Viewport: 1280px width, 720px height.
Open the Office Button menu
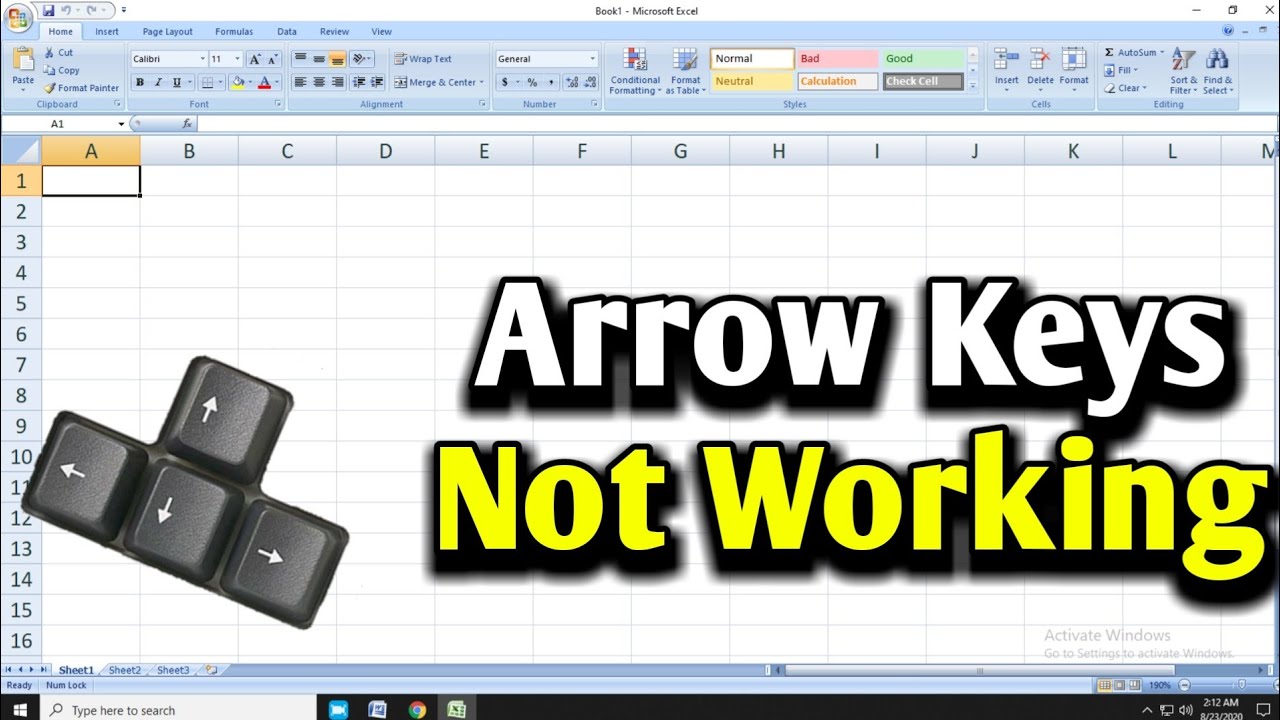tap(18, 19)
